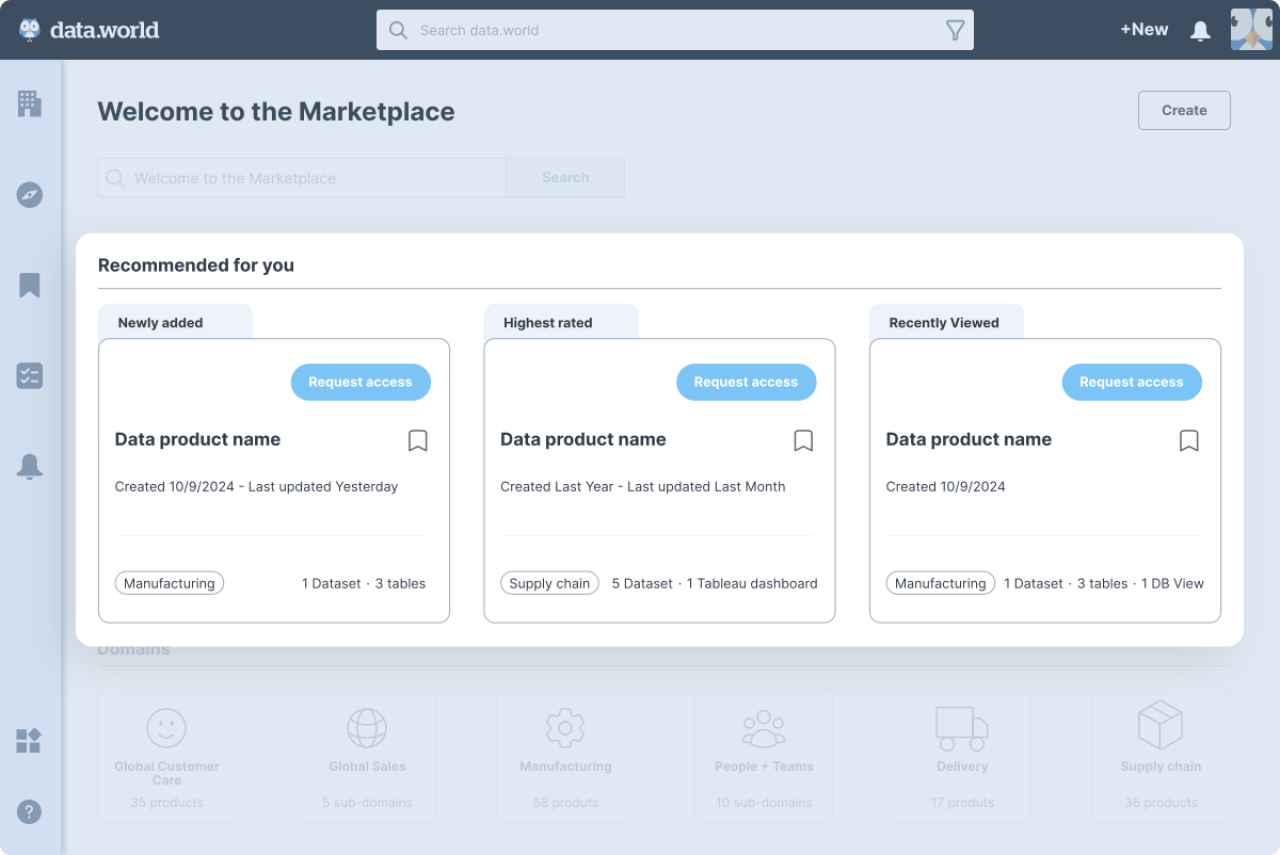Screen dimensions: 1280x855
Task: Select the Global Customer Care smiley icon
Action: [x=167, y=728]
